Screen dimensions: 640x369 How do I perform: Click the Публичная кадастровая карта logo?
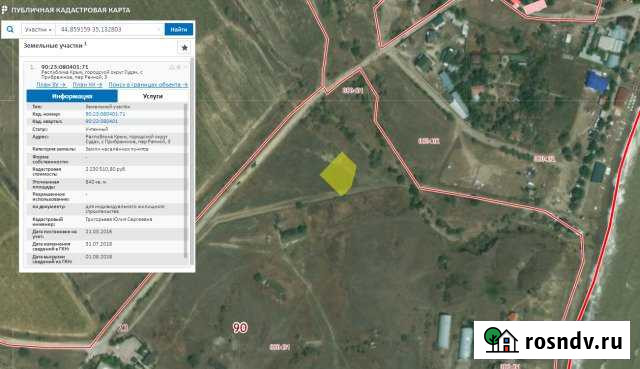click(66, 10)
